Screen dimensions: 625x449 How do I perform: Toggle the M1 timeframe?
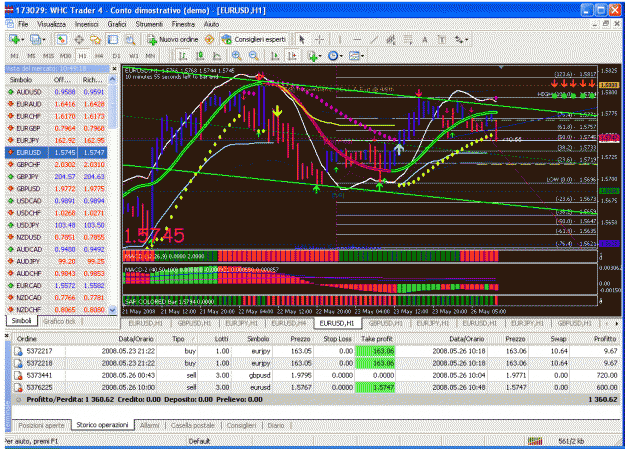point(14,56)
